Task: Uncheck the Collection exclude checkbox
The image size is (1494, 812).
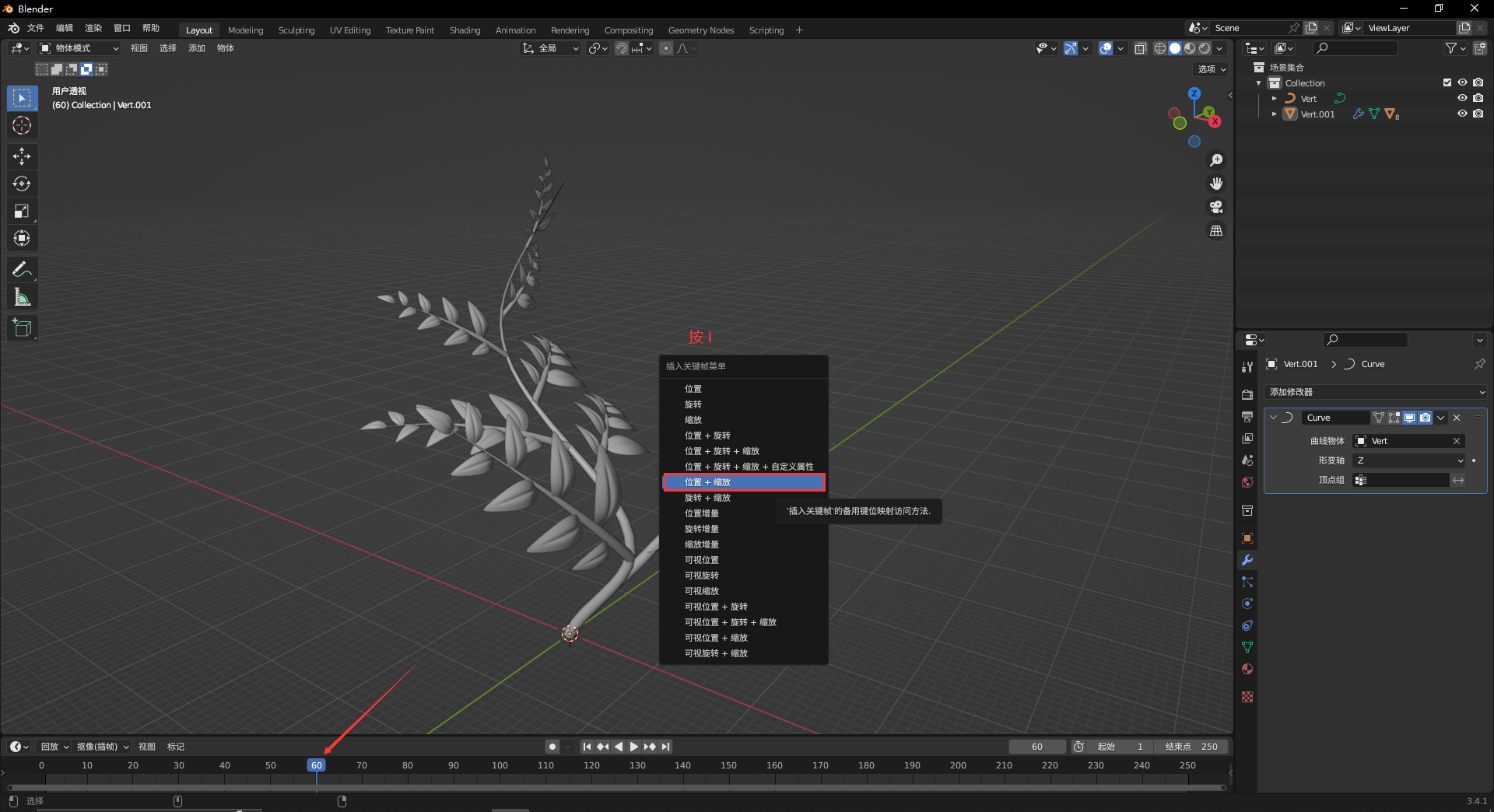Action: [1447, 82]
